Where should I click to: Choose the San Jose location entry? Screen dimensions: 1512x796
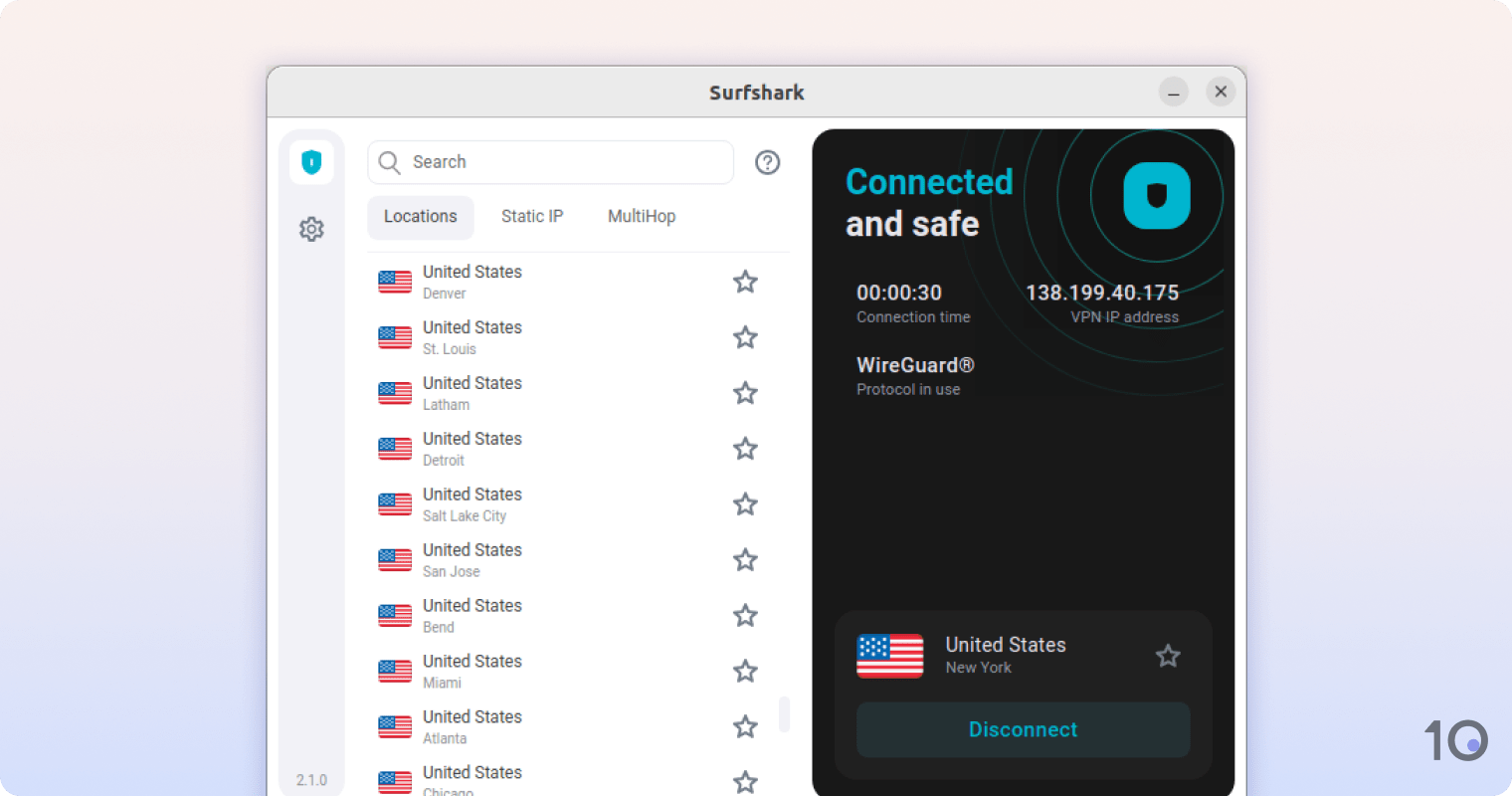pos(472,559)
